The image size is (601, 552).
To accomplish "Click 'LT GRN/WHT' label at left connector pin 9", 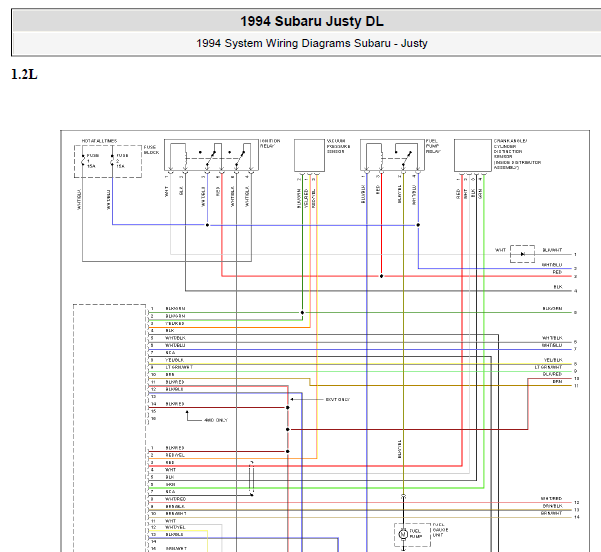I will point(179,367).
